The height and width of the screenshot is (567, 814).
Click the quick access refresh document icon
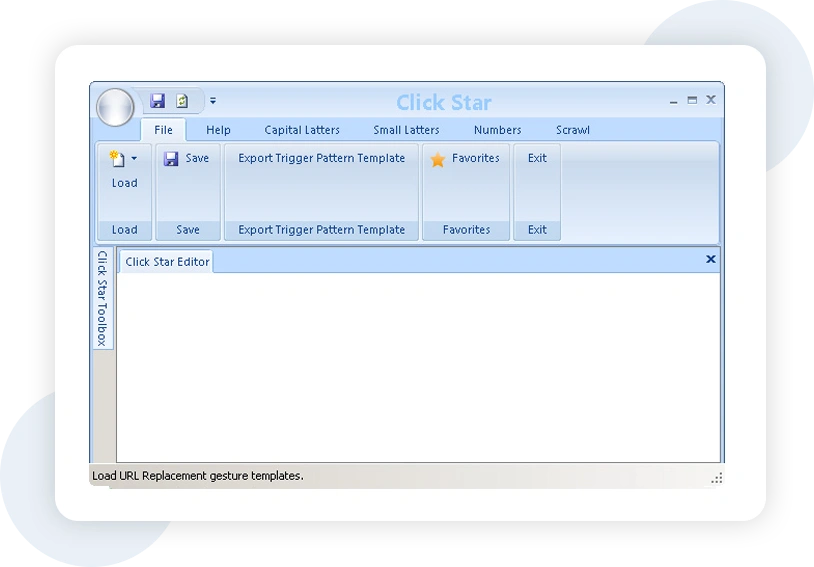pyautogui.click(x=182, y=100)
